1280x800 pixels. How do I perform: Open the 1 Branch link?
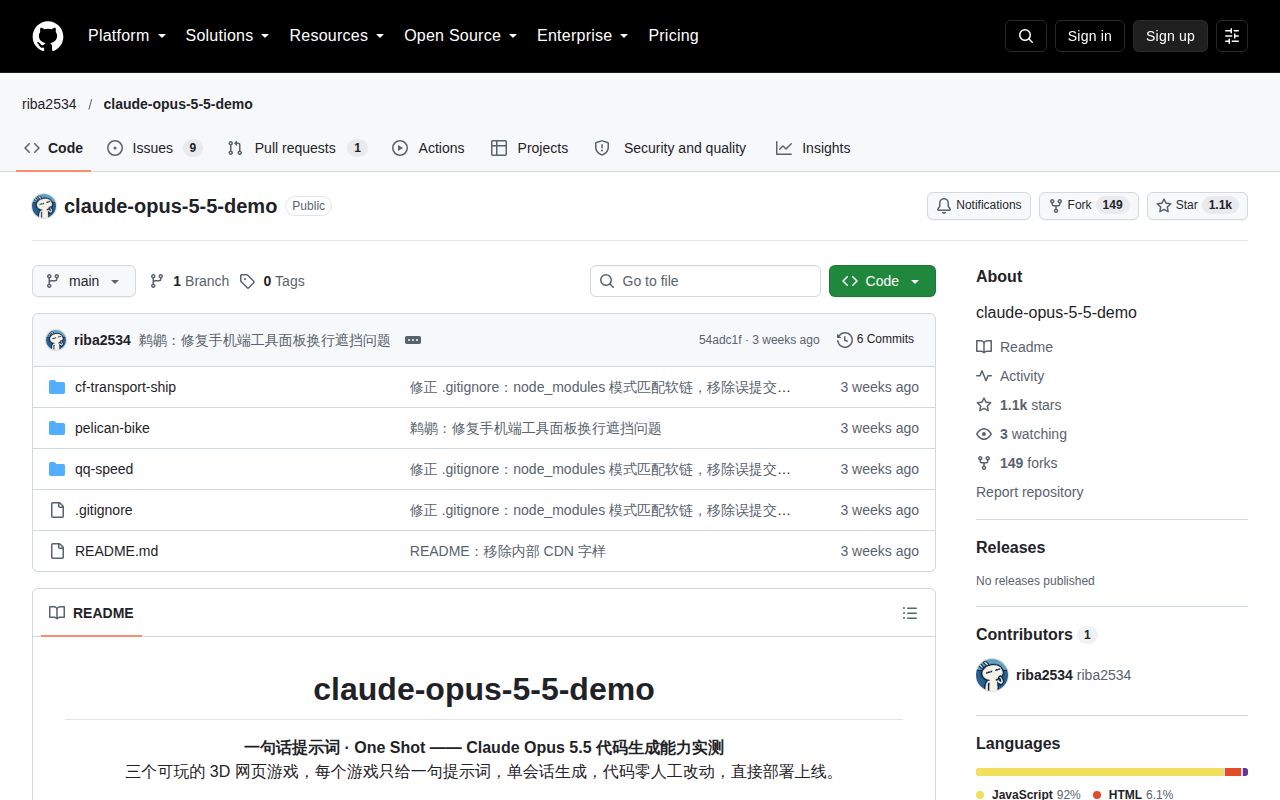point(189,281)
